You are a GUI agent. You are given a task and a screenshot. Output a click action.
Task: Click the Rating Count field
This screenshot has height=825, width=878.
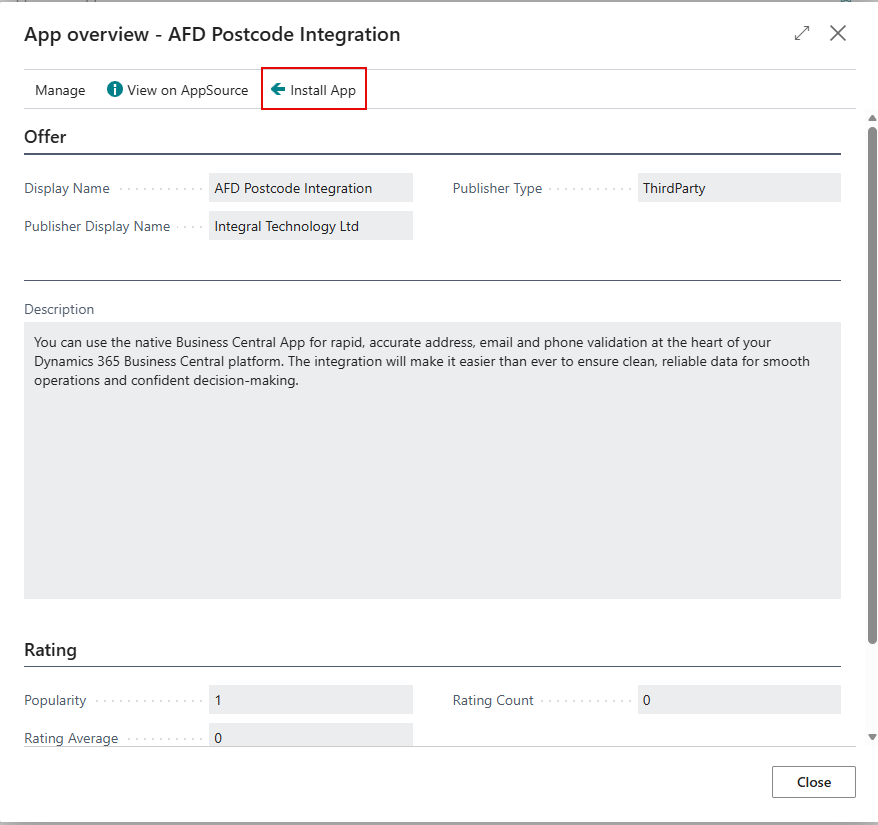pyautogui.click(x=739, y=700)
